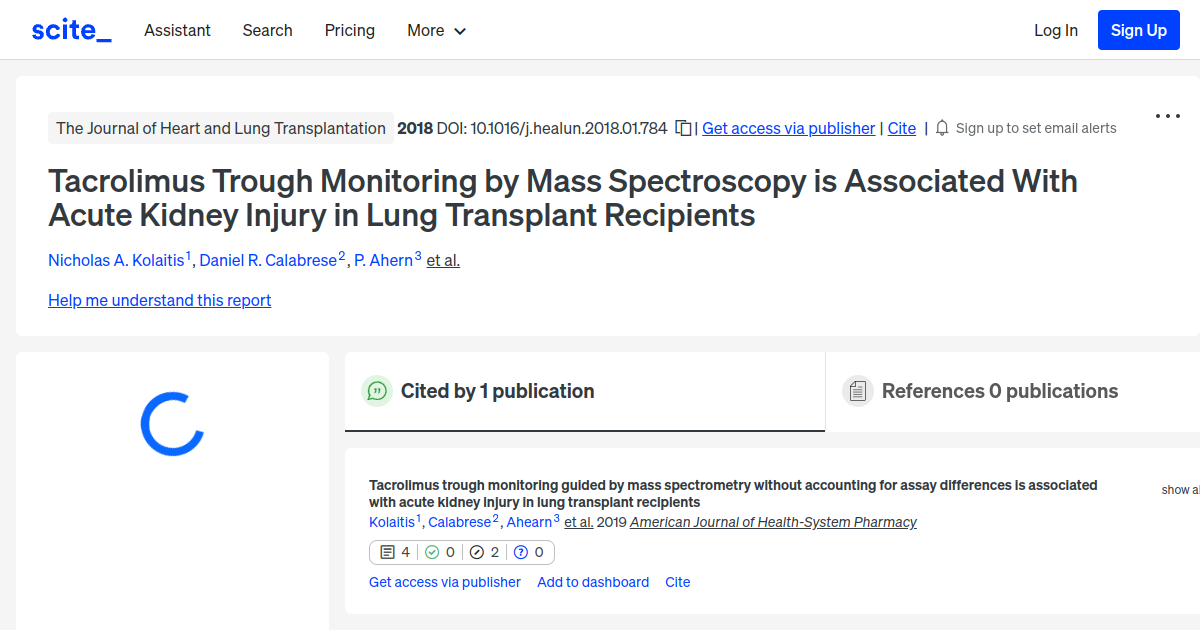Click the green quote icon beside Cited by

point(377,391)
